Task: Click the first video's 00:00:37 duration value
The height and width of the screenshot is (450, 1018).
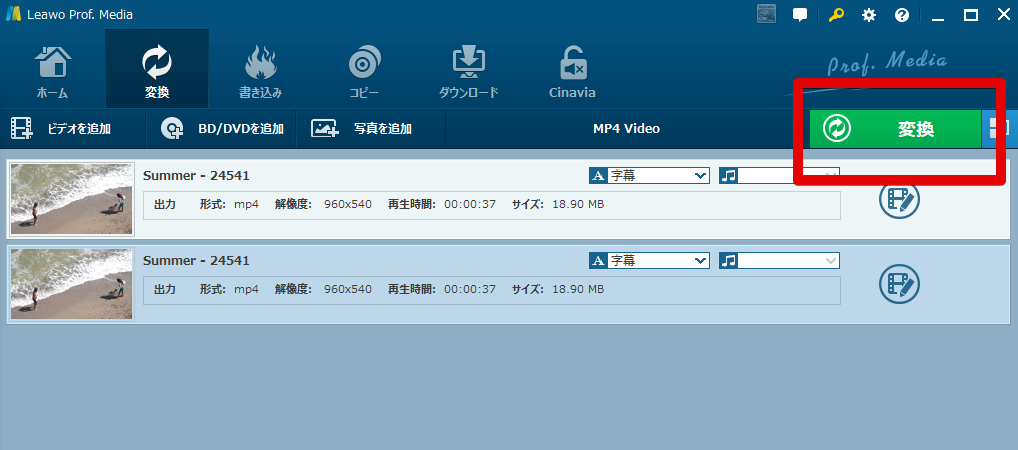Action: point(470,205)
